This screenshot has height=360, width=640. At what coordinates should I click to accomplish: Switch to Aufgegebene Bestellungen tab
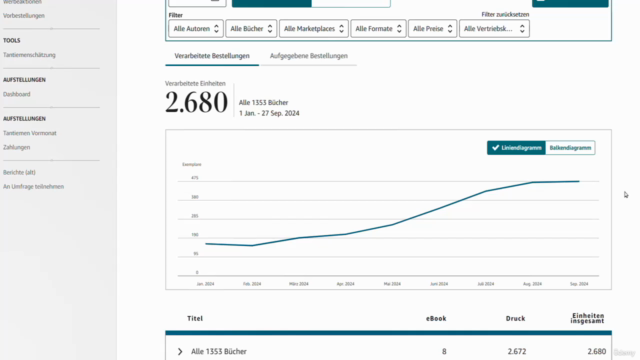309,56
